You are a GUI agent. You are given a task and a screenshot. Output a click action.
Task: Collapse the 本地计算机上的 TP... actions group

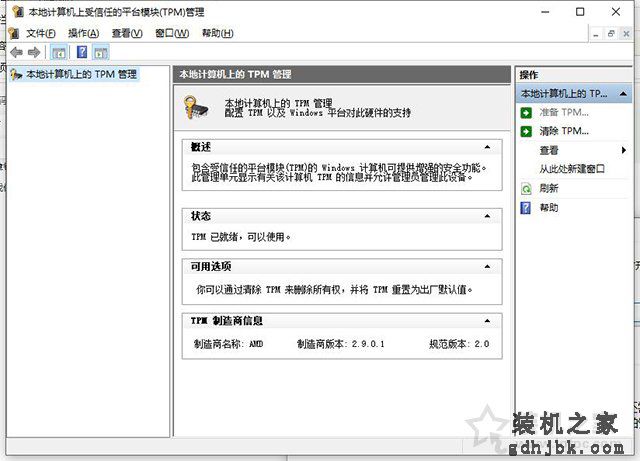(x=623, y=94)
